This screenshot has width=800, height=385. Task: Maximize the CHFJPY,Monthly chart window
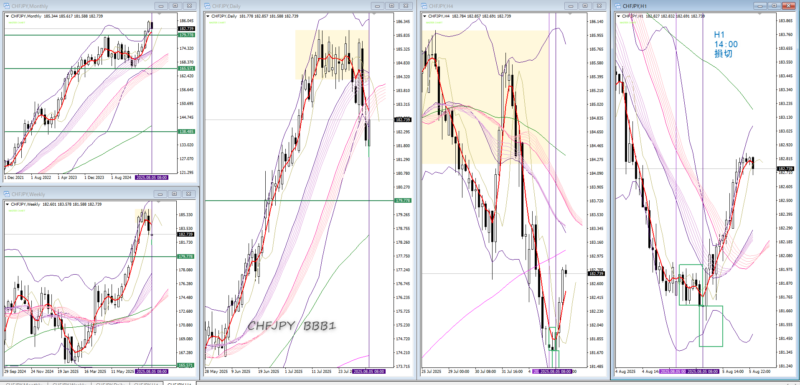(x=175, y=6)
